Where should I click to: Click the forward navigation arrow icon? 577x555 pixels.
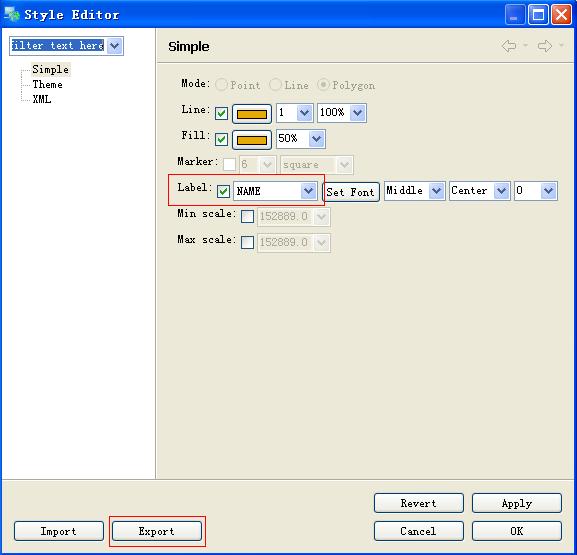click(545, 46)
